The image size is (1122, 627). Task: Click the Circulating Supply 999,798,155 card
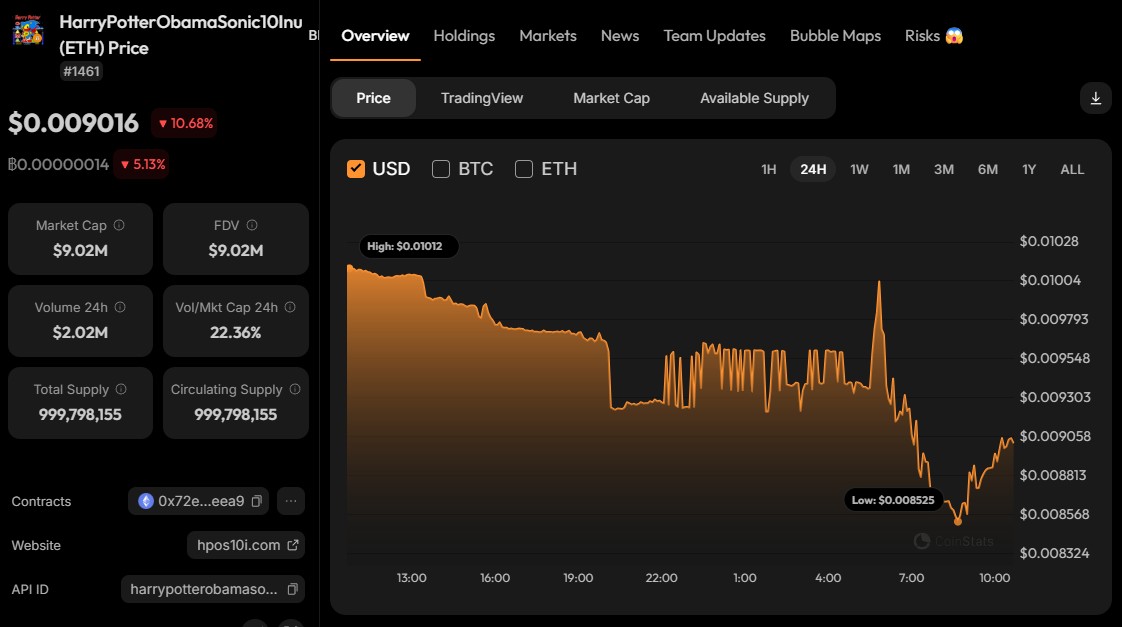pos(235,403)
